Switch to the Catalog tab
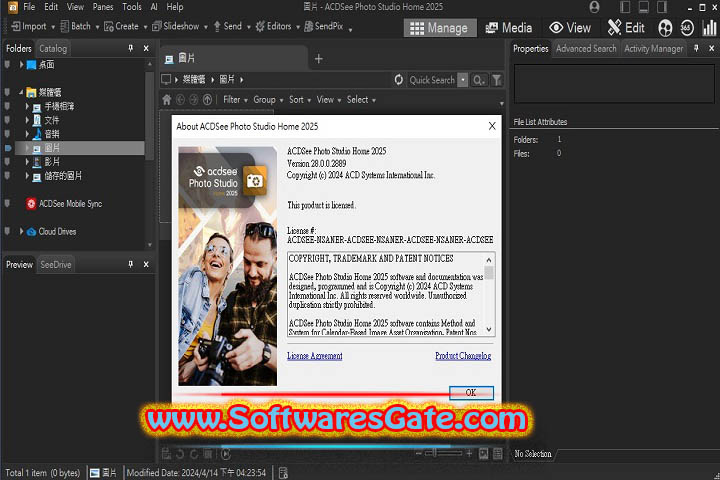Image resolution: width=720 pixels, height=480 pixels. pyautogui.click(x=53, y=48)
